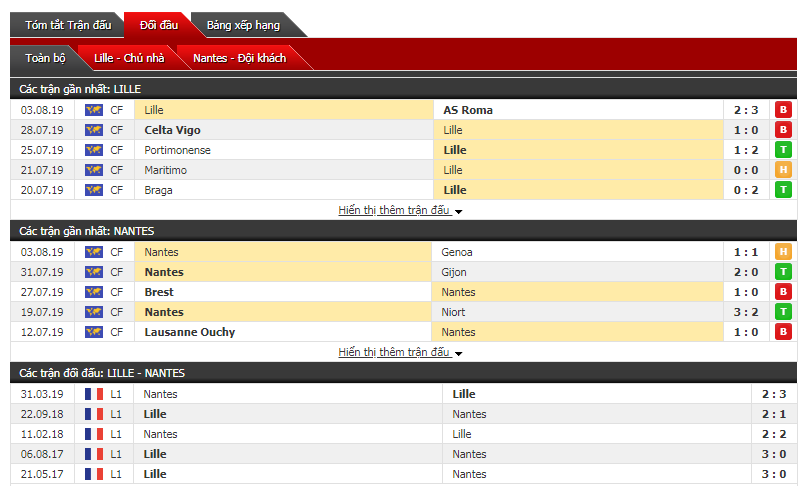
Task: Click the world flag icon in Lausanne Ouchy row
Action: click(x=94, y=332)
